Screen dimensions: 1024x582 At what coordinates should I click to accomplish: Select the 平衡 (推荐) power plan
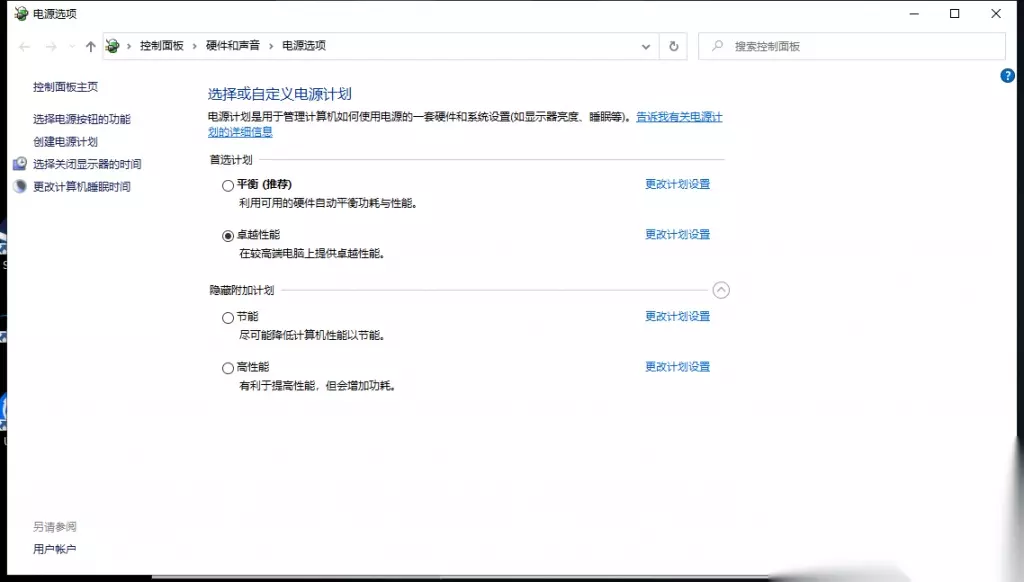click(x=228, y=186)
